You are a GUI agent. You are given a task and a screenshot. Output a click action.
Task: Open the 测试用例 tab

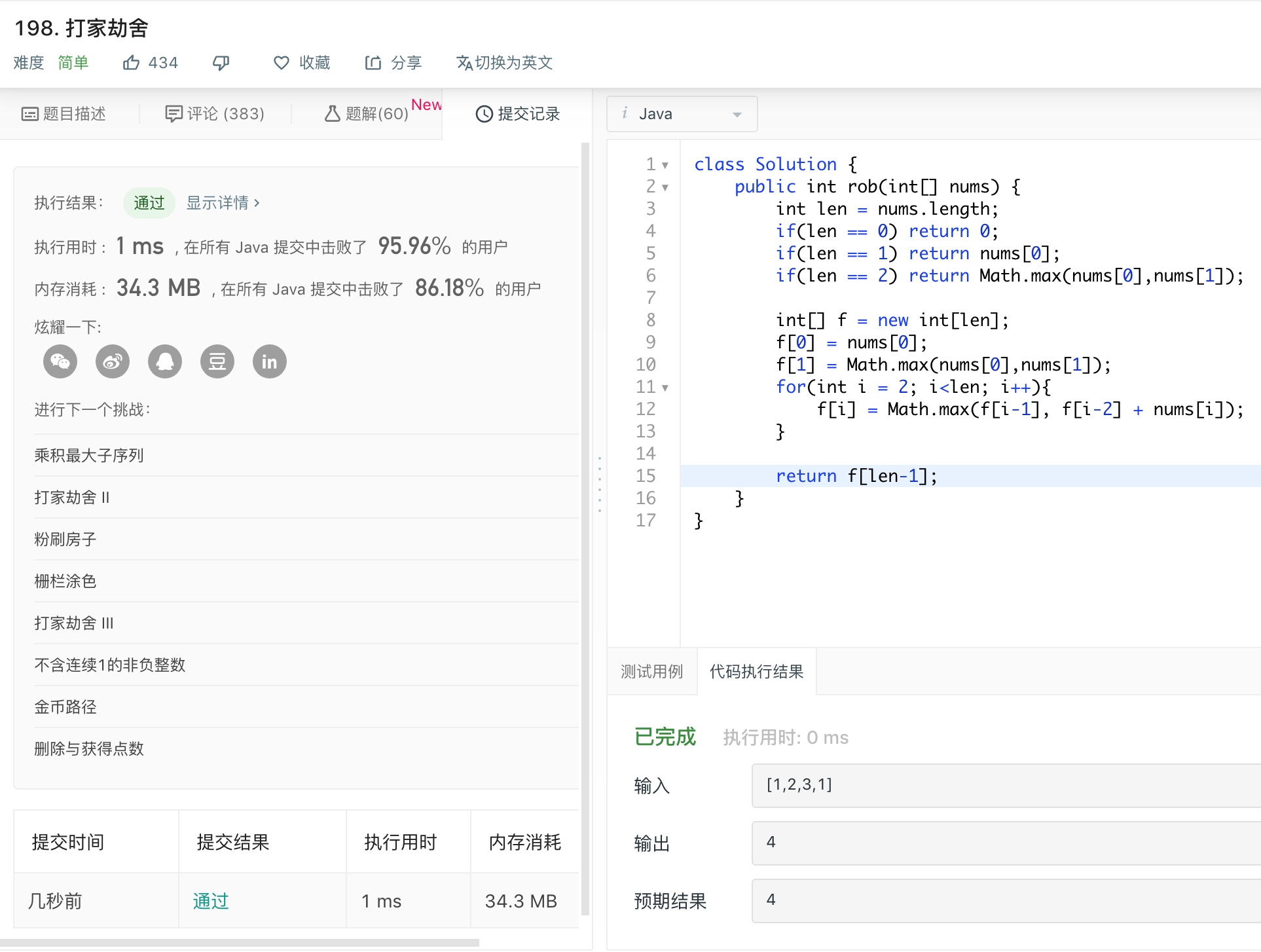(651, 671)
